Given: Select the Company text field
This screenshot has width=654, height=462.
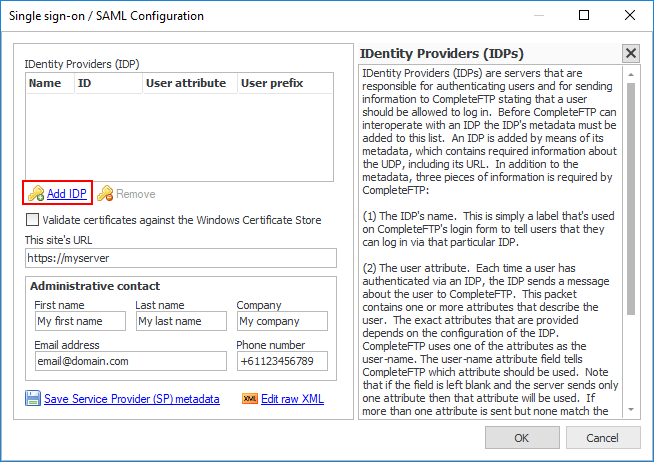Looking at the screenshot, I should tap(281, 321).
